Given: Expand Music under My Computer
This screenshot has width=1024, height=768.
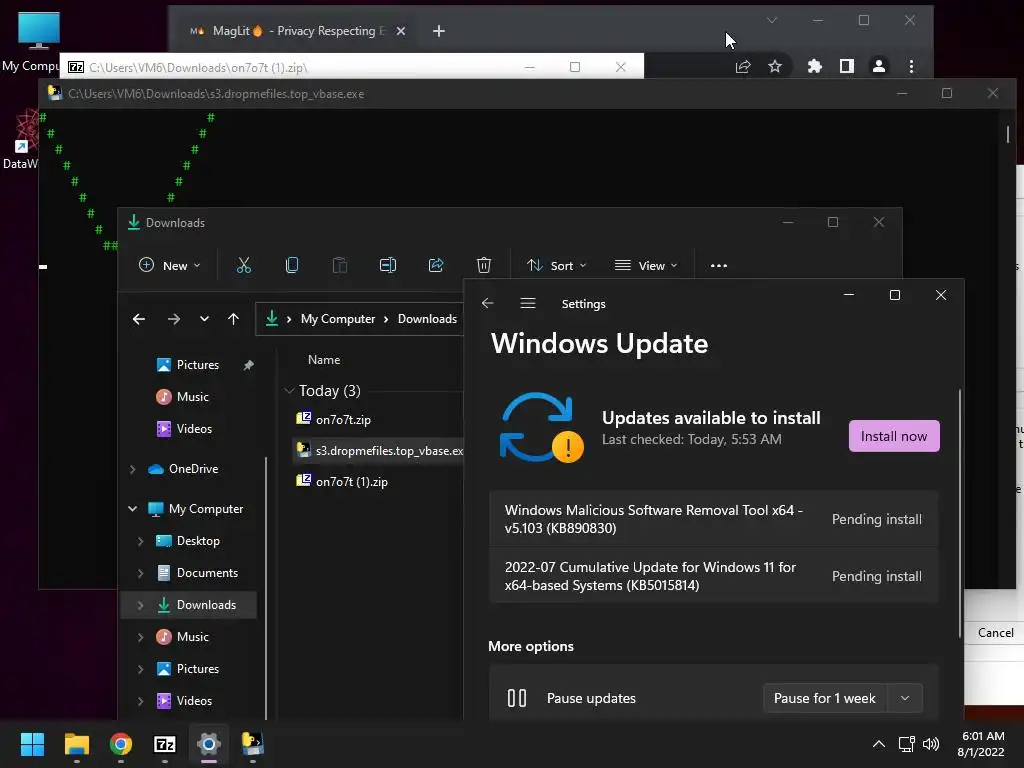Looking at the screenshot, I should tap(140, 637).
